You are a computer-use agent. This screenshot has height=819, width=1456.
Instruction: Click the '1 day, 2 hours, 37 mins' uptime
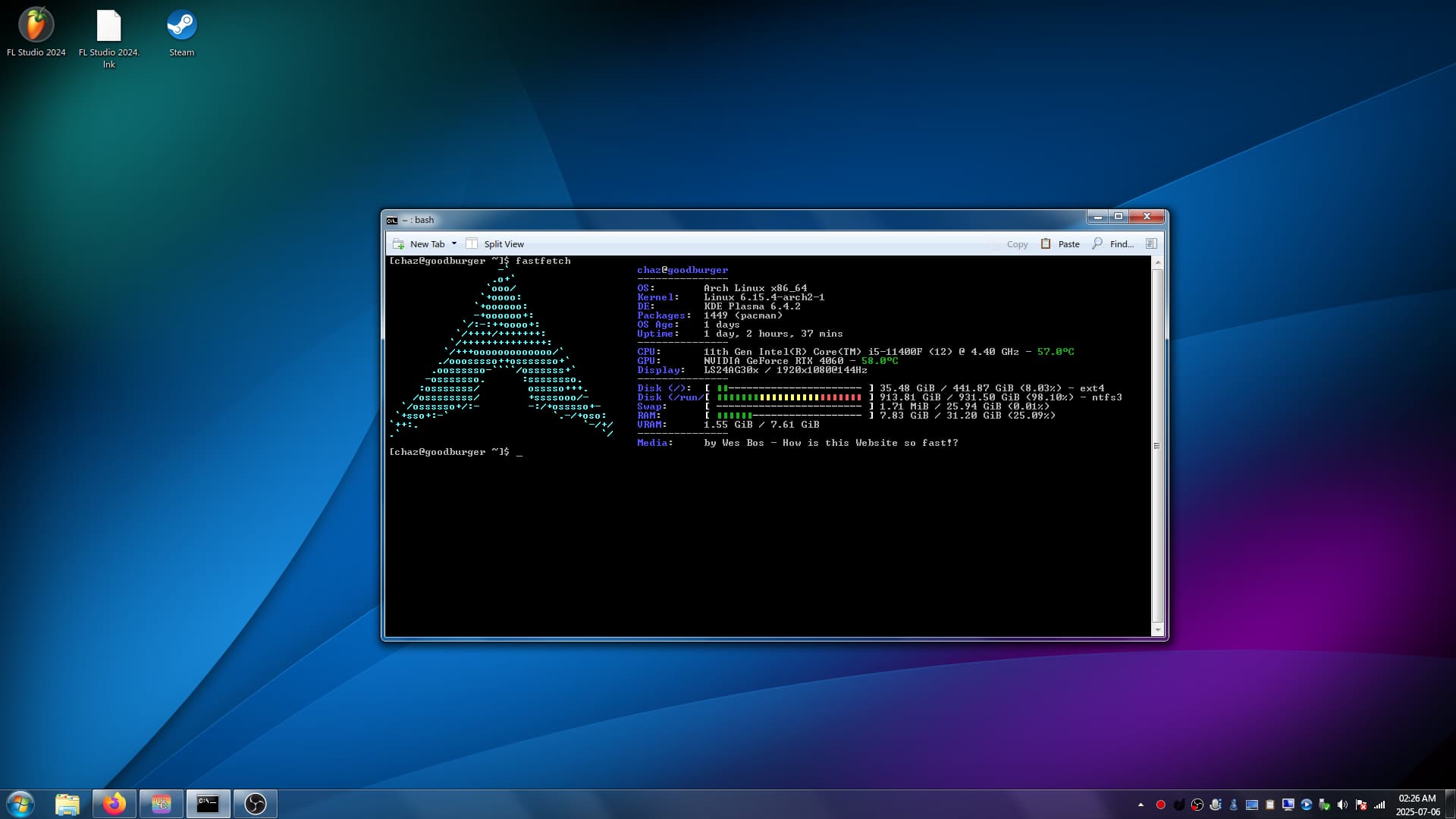773,334
